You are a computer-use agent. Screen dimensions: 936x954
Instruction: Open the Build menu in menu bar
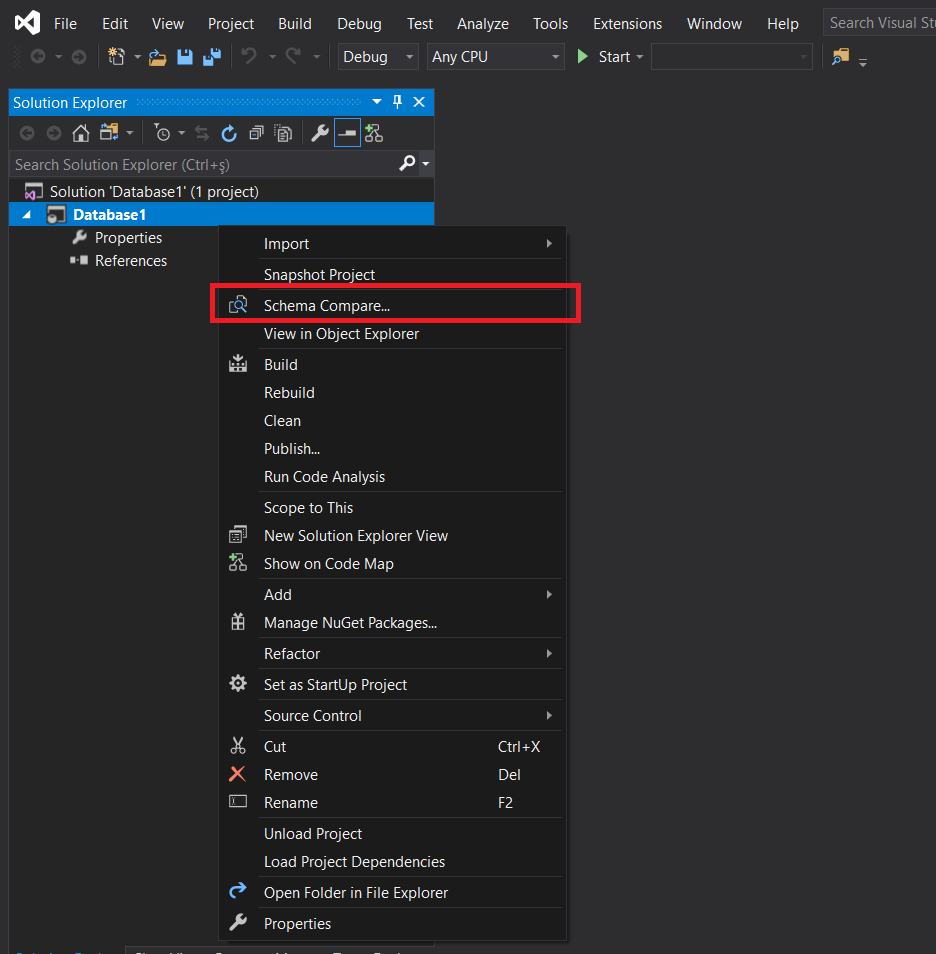tap(294, 23)
